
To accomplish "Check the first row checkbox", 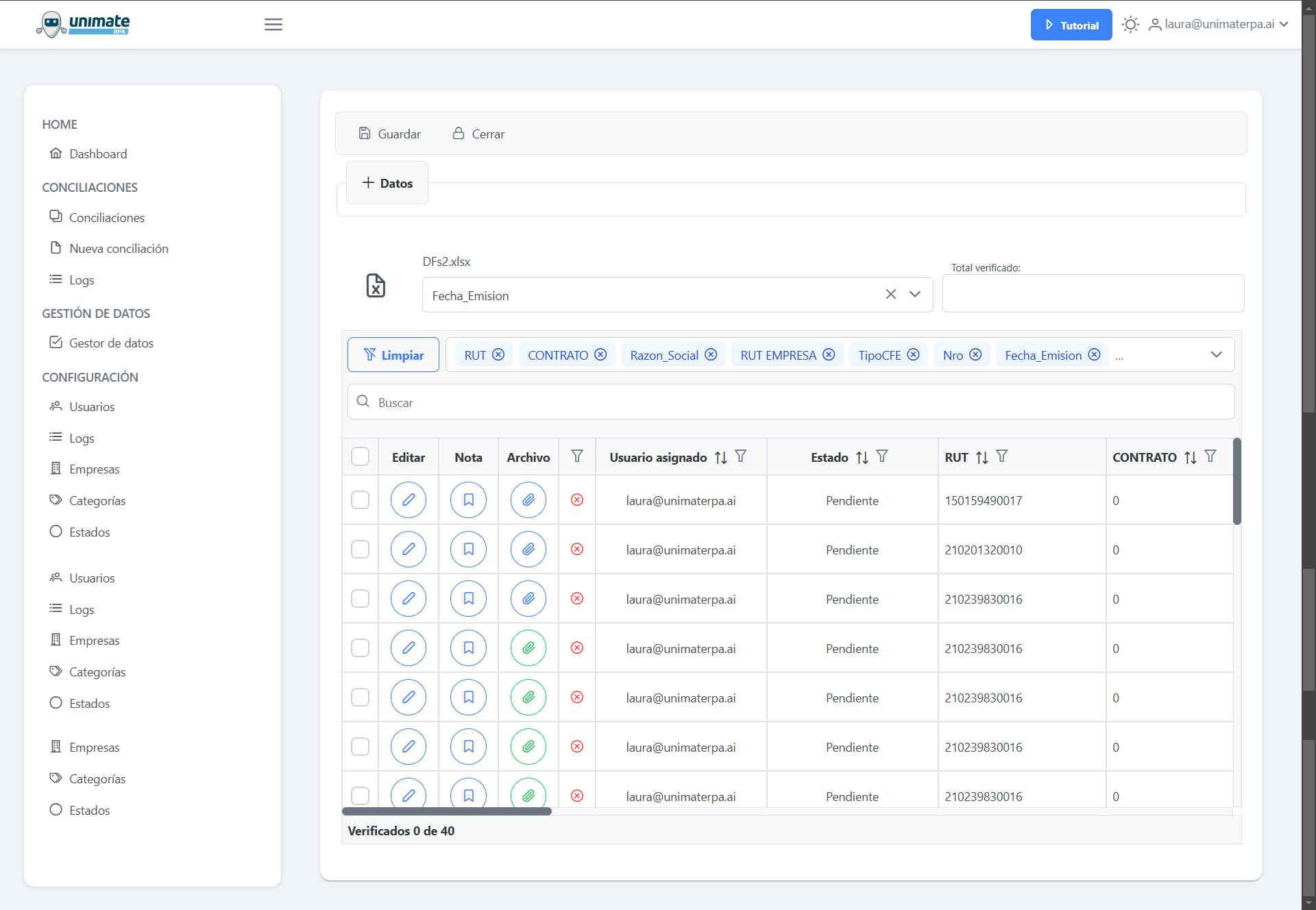I will [360, 500].
